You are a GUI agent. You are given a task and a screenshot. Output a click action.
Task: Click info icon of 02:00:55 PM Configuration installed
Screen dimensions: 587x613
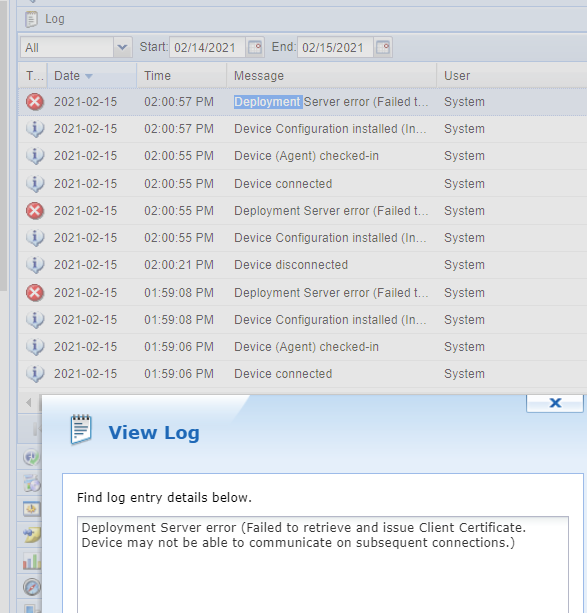pos(35,238)
